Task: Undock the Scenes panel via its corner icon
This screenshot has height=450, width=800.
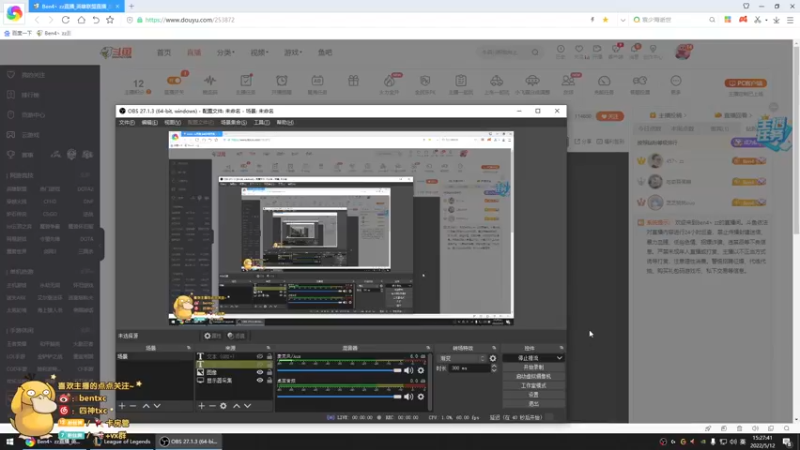Action: [189, 348]
